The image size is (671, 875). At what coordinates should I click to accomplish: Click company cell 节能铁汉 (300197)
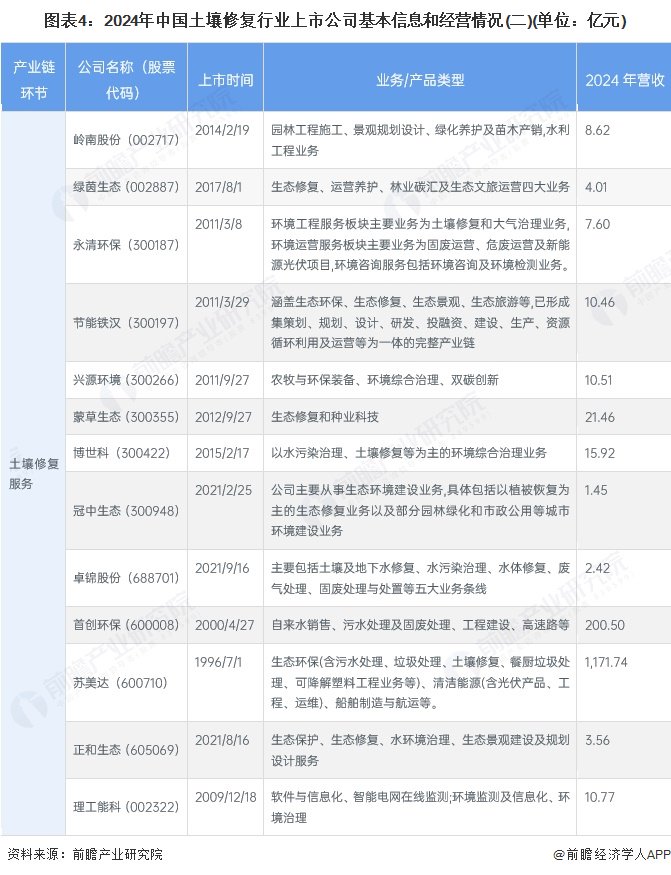coord(126,323)
